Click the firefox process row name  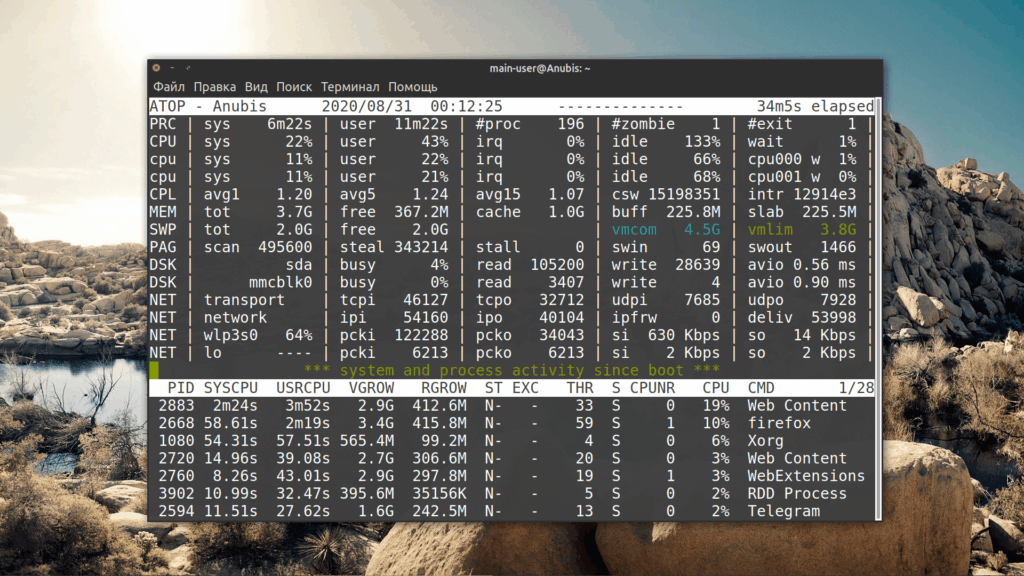pos(779,423)
